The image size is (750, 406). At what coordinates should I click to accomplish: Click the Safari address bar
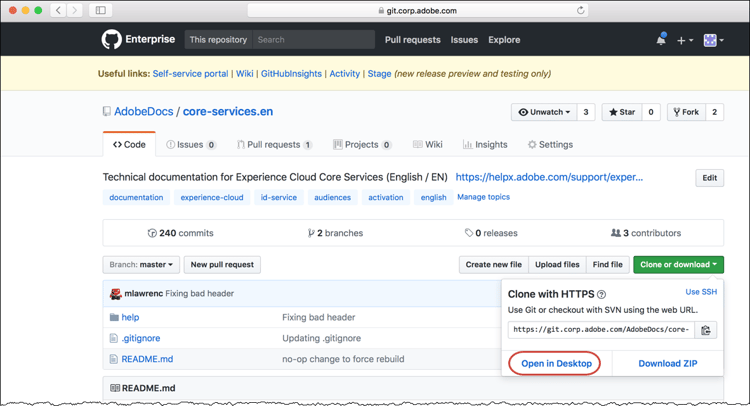[x=417, y=11]
